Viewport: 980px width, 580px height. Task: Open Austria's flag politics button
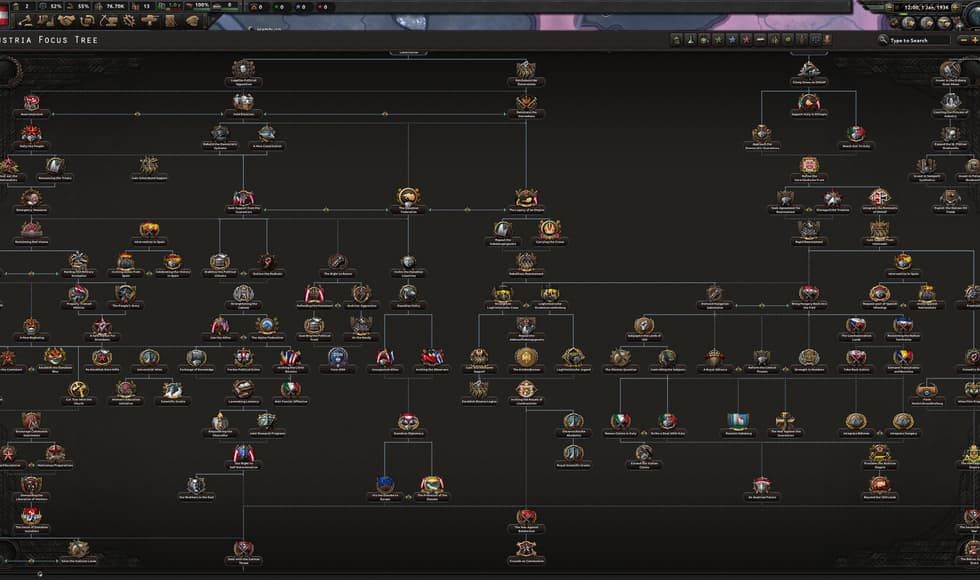(x=4, y=15)
